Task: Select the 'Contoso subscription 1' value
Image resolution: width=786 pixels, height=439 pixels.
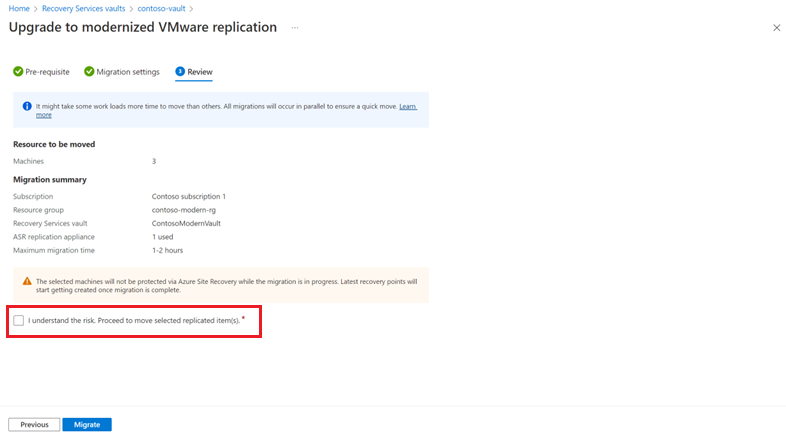Action: pos(189,196)
